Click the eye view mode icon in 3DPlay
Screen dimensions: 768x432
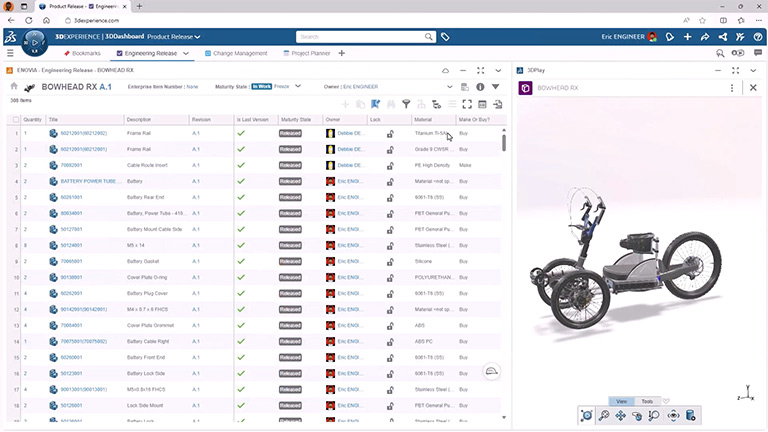point(673,415)
